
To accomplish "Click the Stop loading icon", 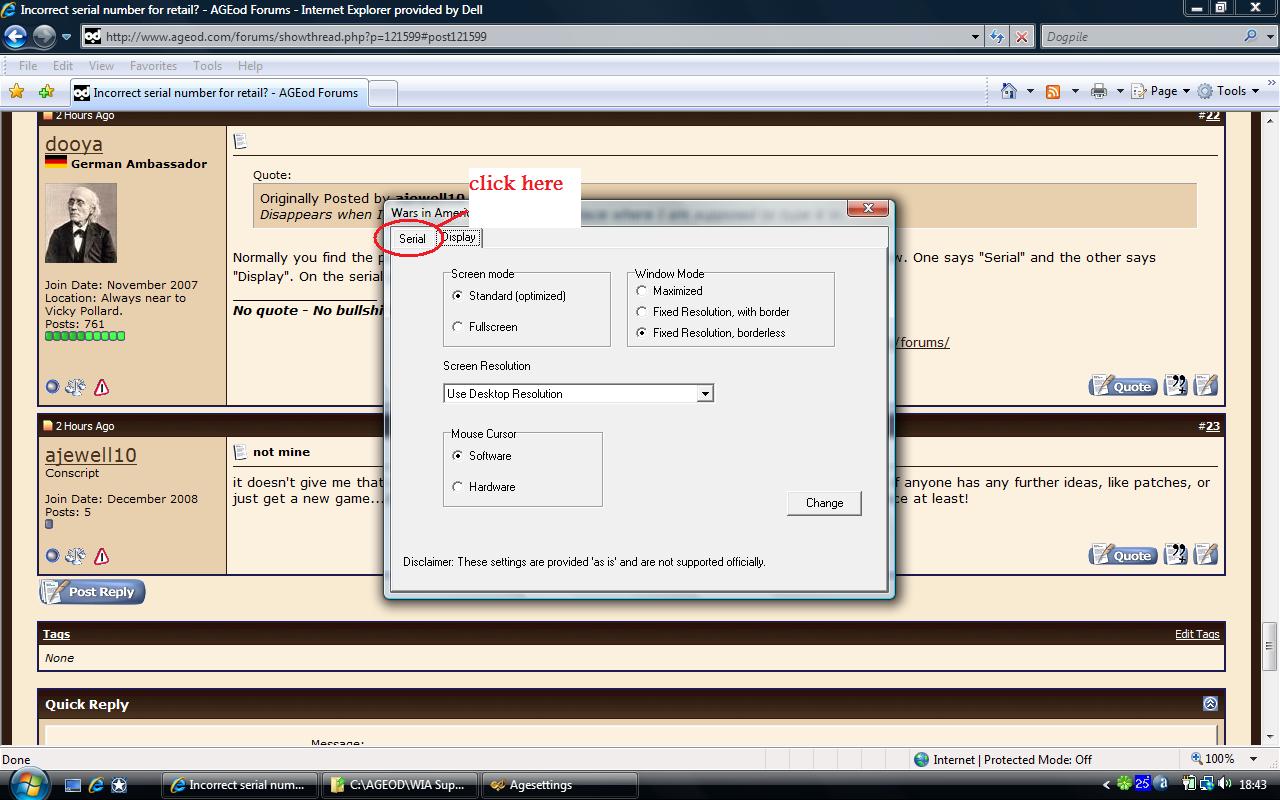I will (x=1021, y=37).
